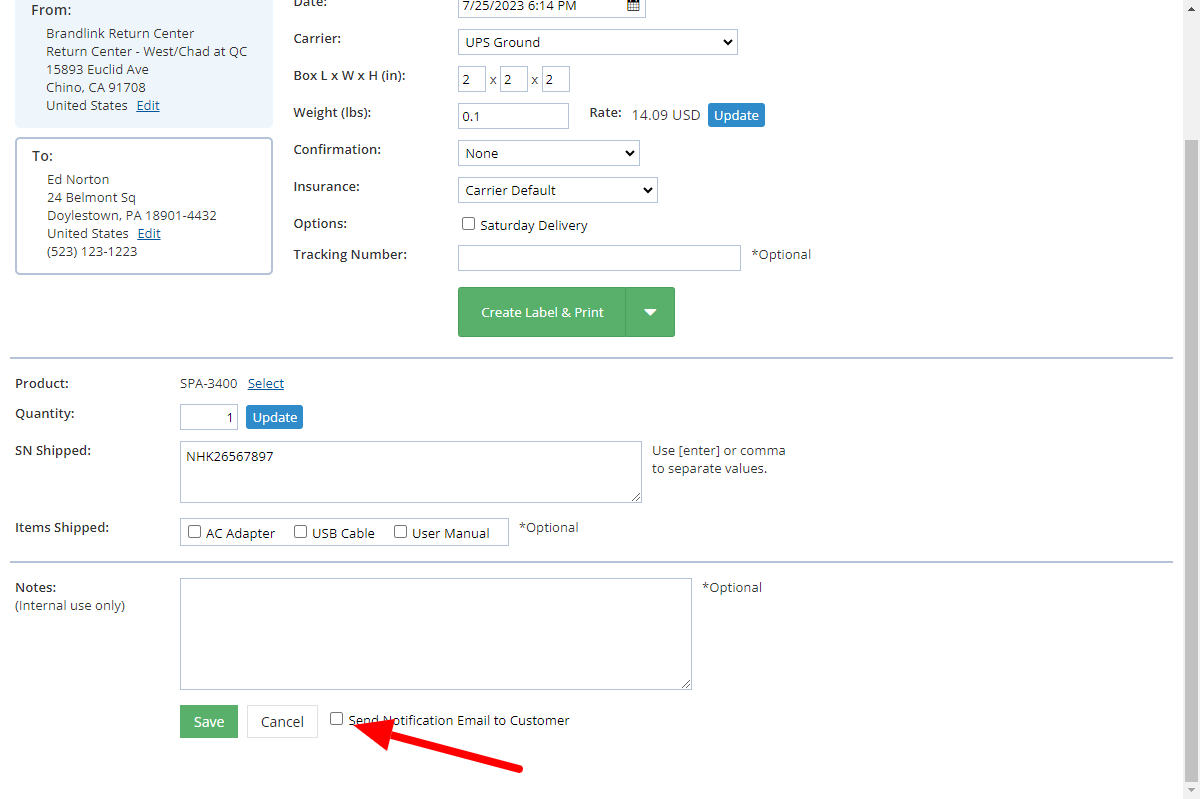Viewport: 1200px width, 799px height.
Task: Edit the From return center address
Action: click(148, 106)
